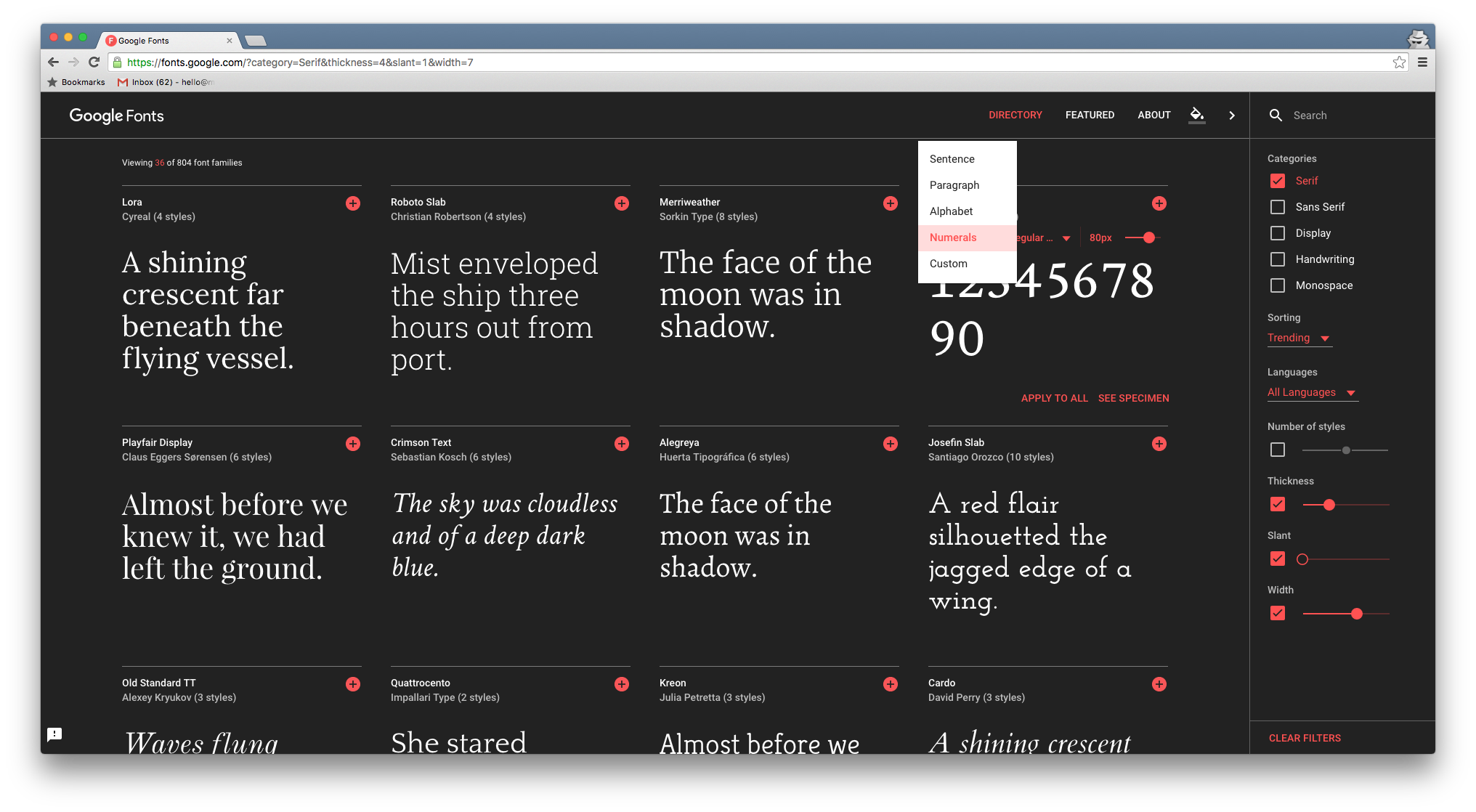1476x812 pixels.
Task: Select Numerals from preview text menu
Action: pyautogui.click(x=968, y=237)
